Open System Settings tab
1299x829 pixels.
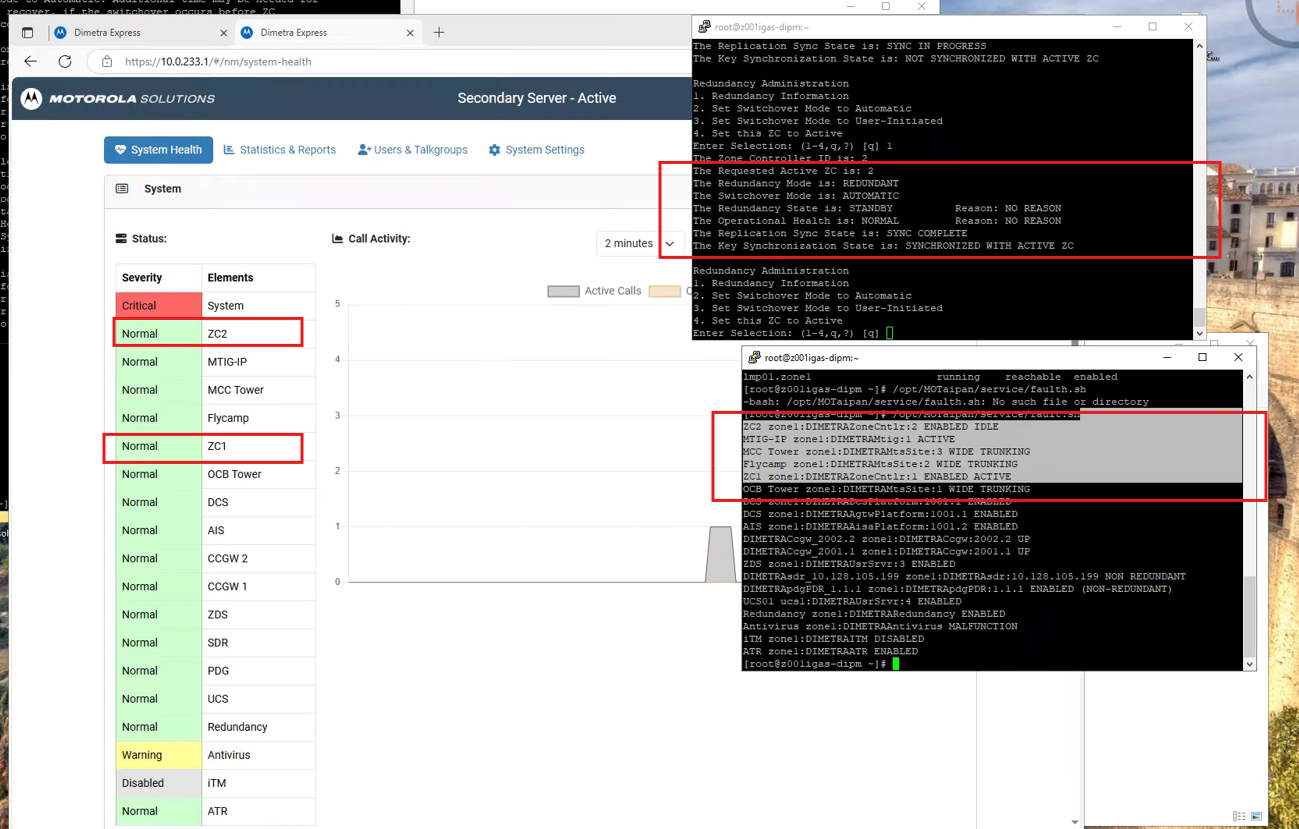click(x=536, y=150)
